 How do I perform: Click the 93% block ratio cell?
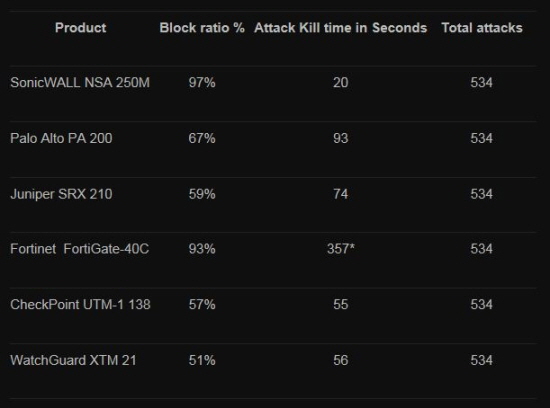pos(202,249)
